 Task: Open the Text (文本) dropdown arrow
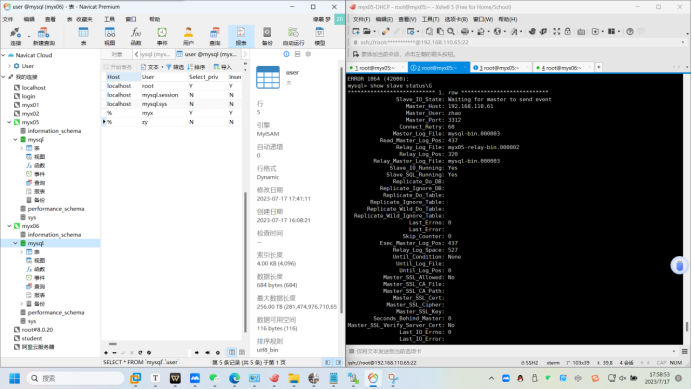pos(162,67)
